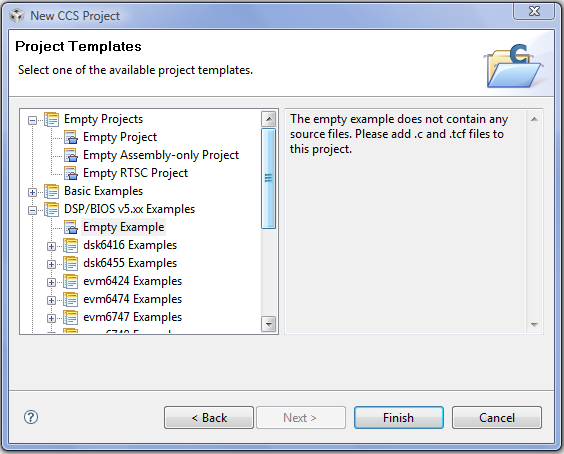Viewport: 564px width, 454px height.
Task: Open help with the question mark icon
Action: pos(31,417)
